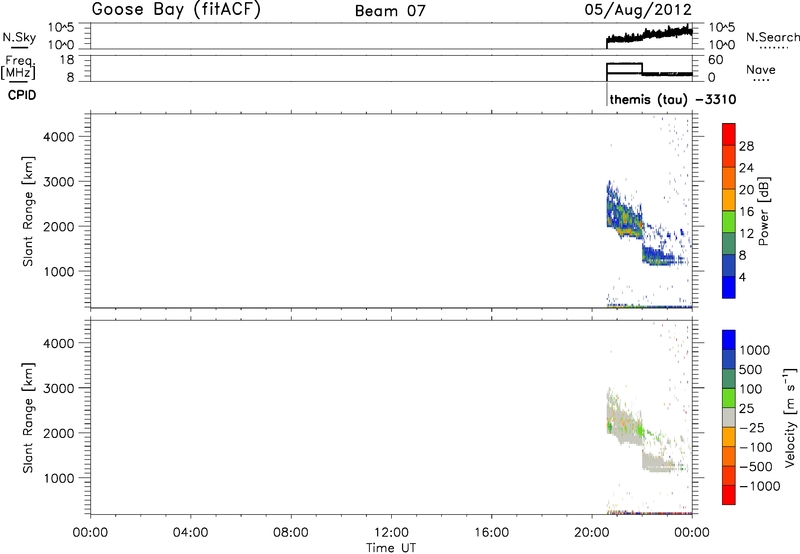Screen dimensions: 800x554
Task: Click the '04:00' time axis label
Action: pyautogui.click(x=190, y=533)
